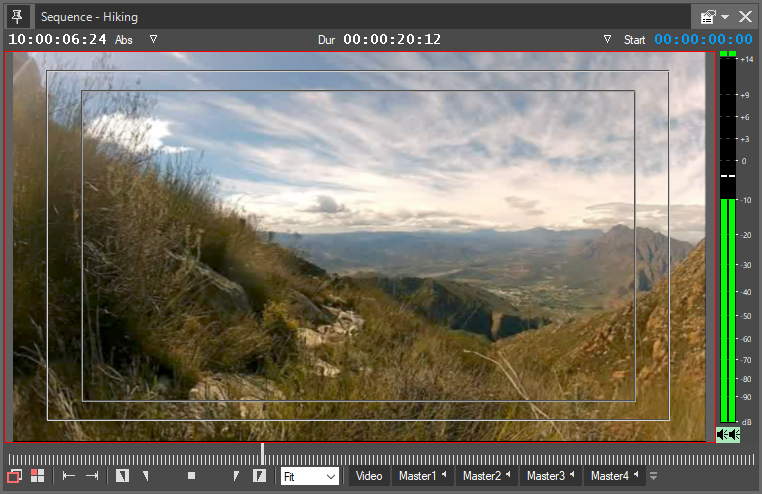Go to the sequence start marker button
Screen dimensions: 762x494
click(x=69, y=477)
